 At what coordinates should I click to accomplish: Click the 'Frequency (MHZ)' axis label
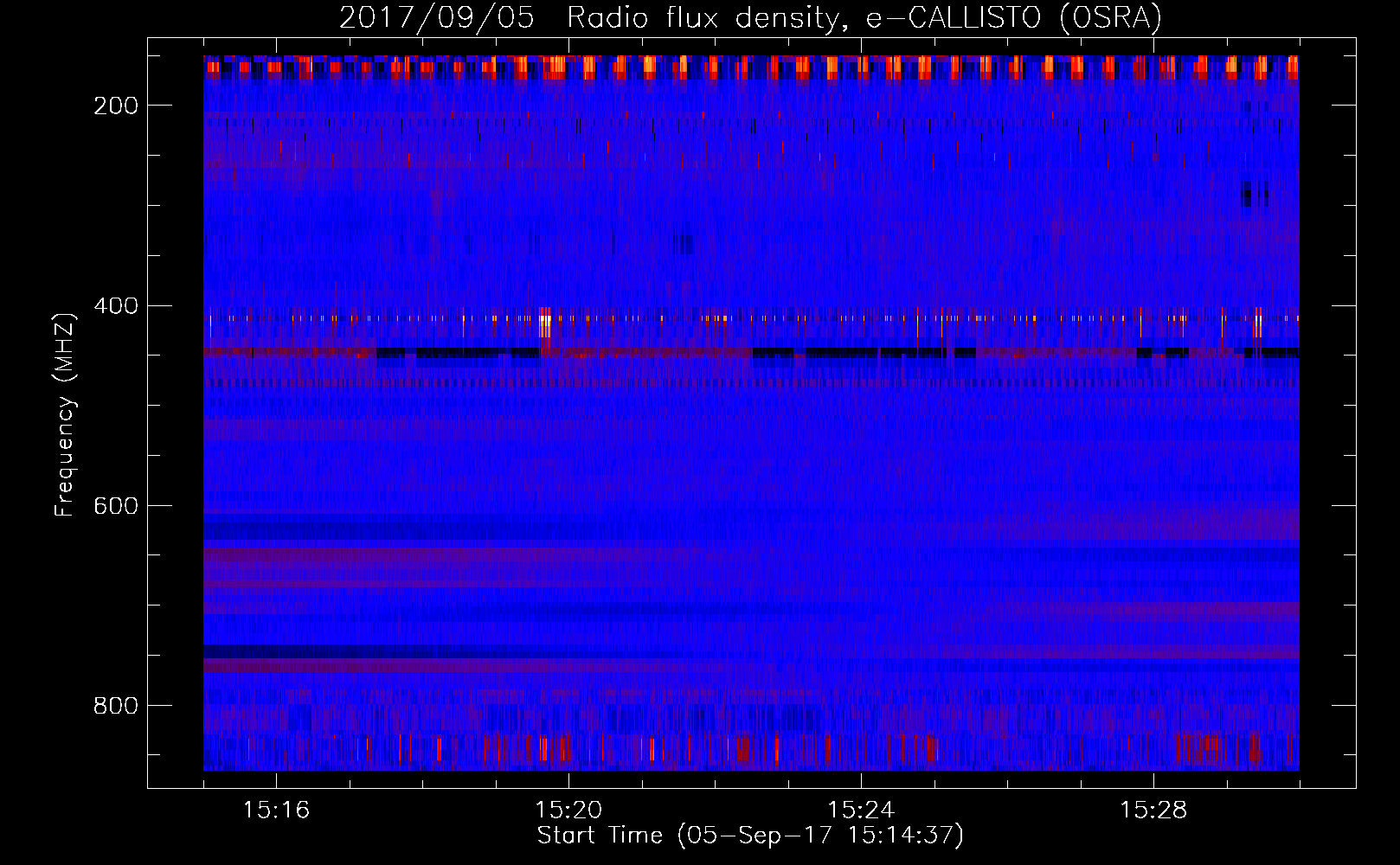pyautogui.click(x=65, y=413)
